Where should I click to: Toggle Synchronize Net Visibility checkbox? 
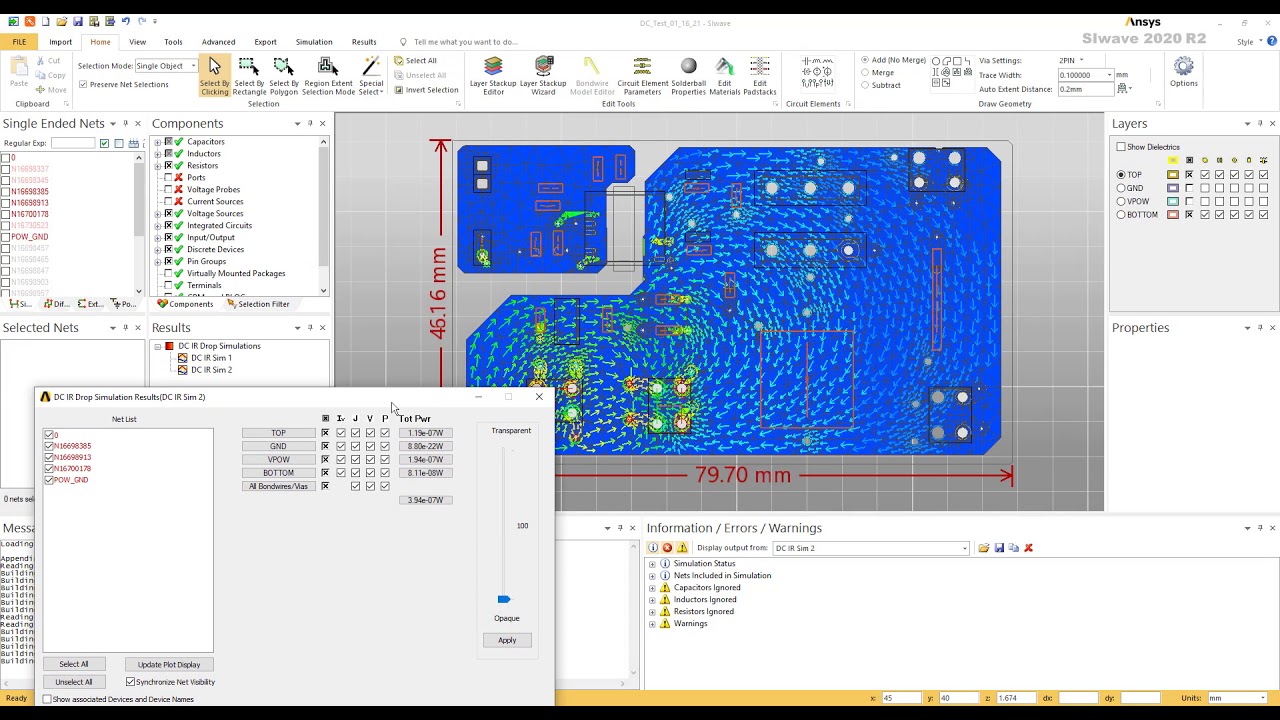tap(130, 682)
